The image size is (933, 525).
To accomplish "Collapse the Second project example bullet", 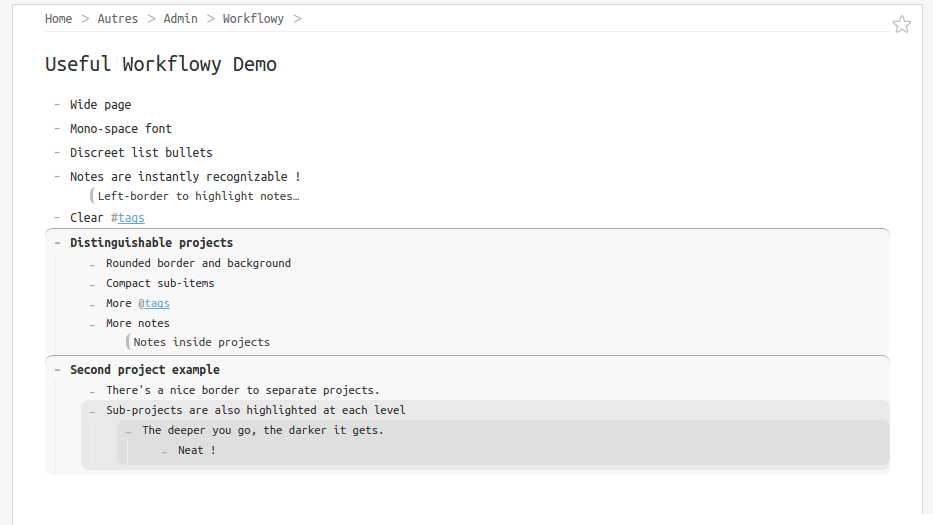I will (x=57, y=370).
